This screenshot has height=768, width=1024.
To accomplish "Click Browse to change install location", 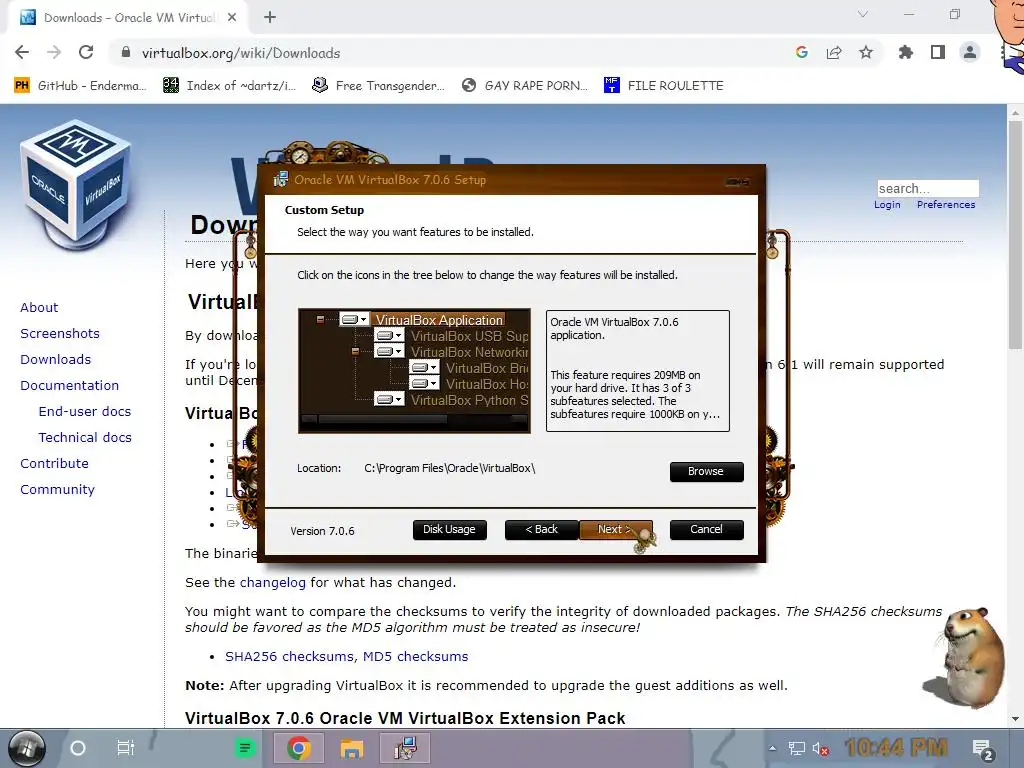I will pyautogui.click(x=706, y=472).
